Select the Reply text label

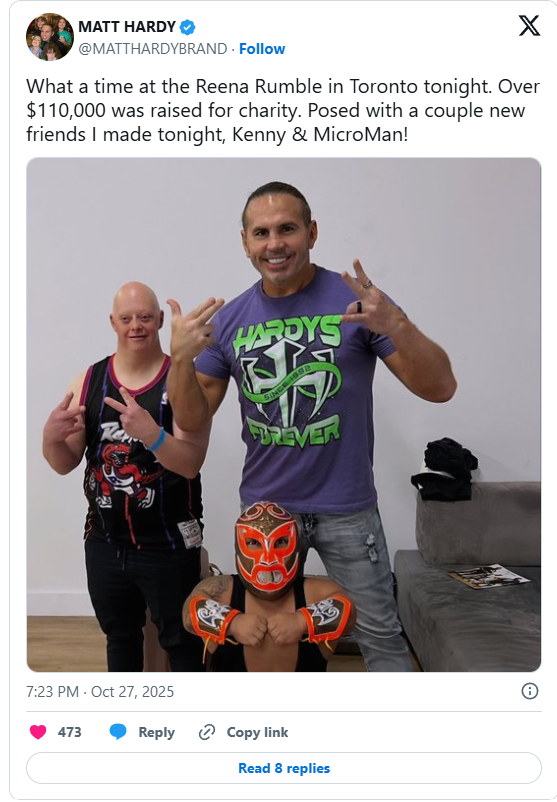point(157,732)
